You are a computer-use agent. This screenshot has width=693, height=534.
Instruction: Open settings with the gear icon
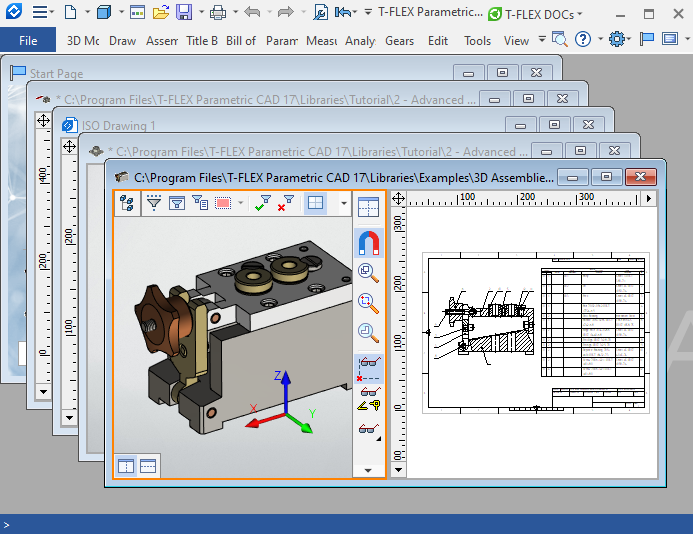[617, 40]
